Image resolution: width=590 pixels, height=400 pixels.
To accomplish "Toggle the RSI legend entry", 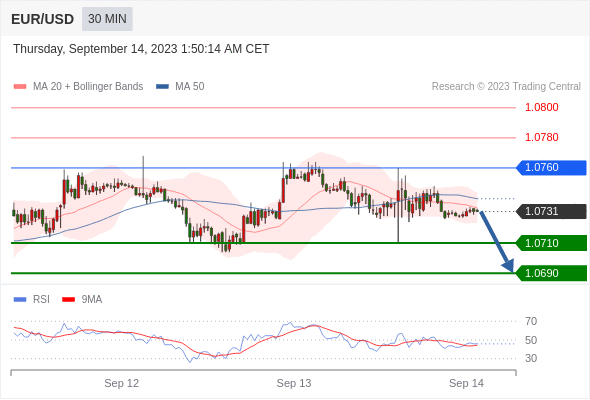I will pos(32,300).
